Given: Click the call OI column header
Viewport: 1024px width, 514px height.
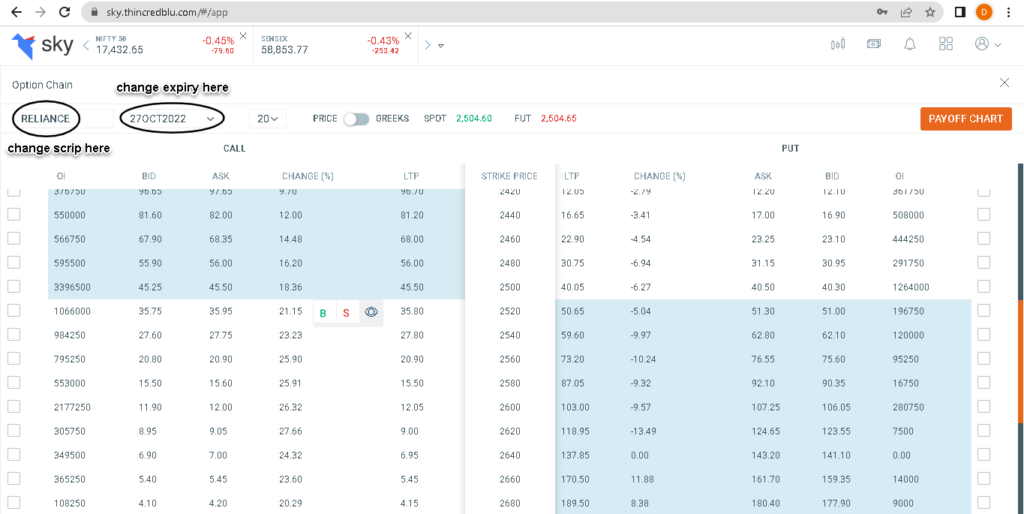Looking at the screenshot, I should coord(62,176).
